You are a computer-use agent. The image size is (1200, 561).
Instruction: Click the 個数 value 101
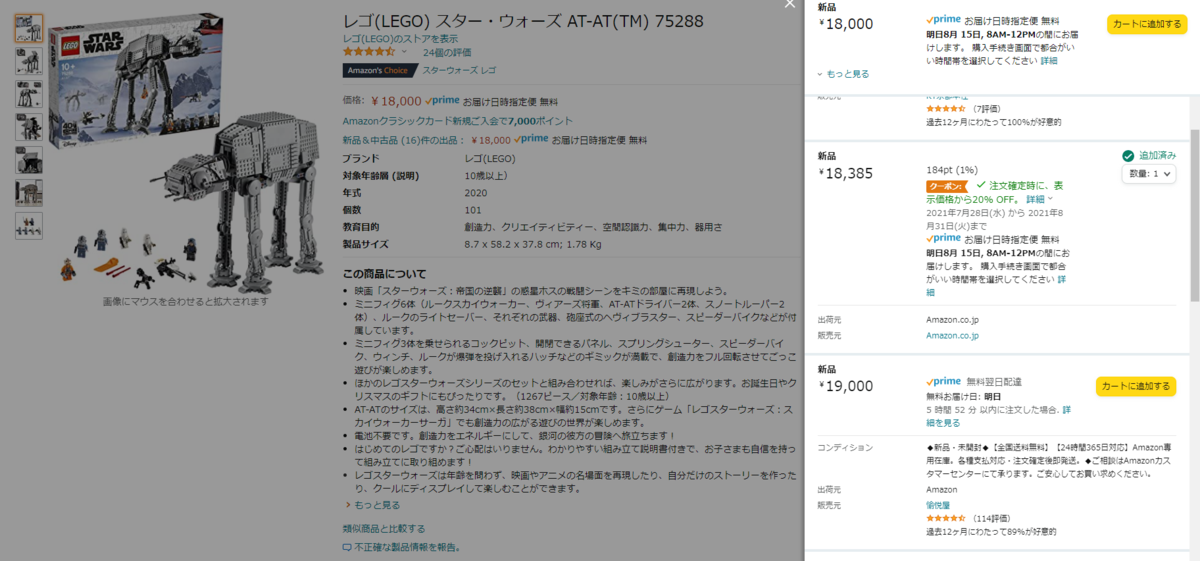473,210
